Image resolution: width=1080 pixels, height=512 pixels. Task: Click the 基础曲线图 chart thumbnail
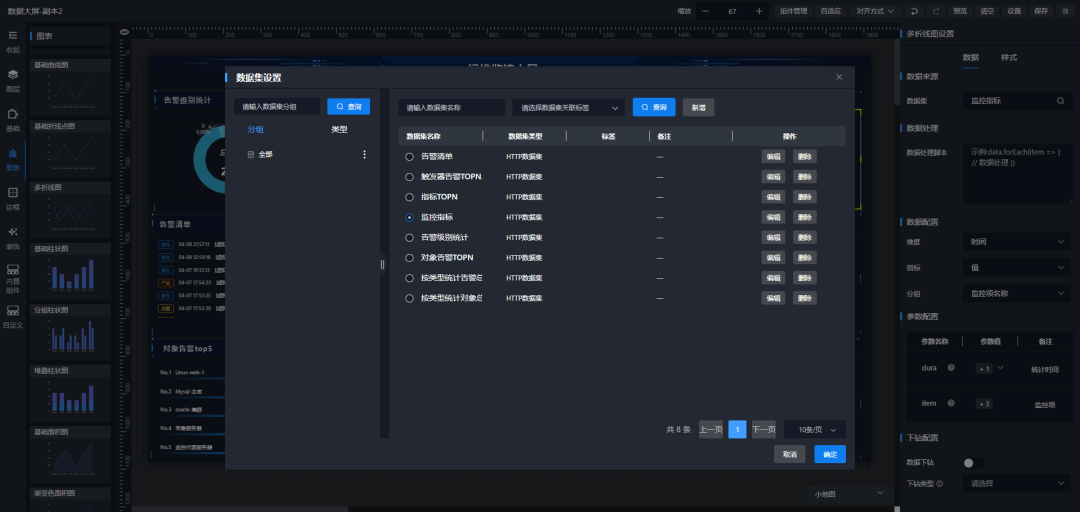click(70, 90)
